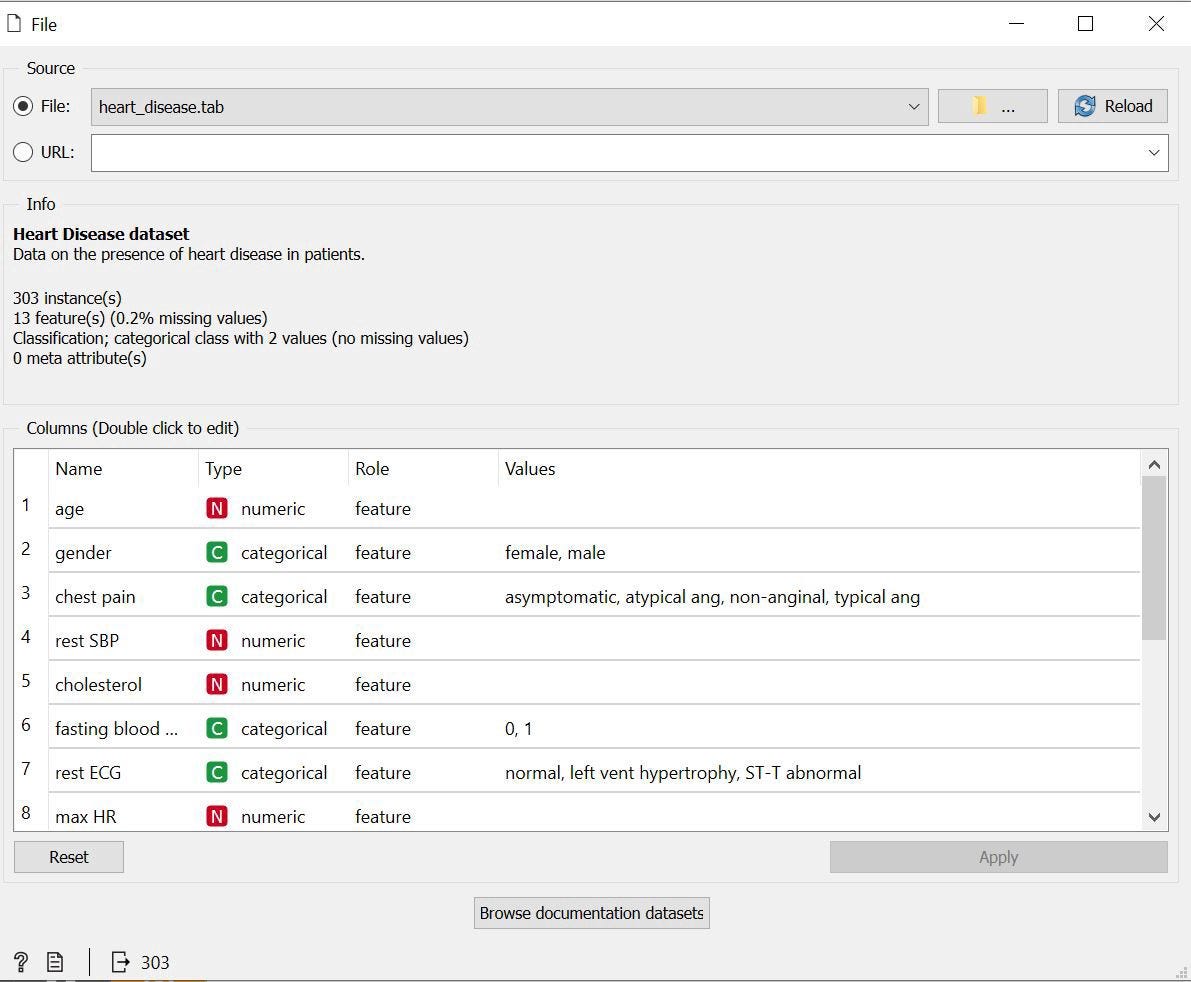Viewport: 1191px width, 982px height.
Task: Create a report via the document icon
Action: pos(55,961)
